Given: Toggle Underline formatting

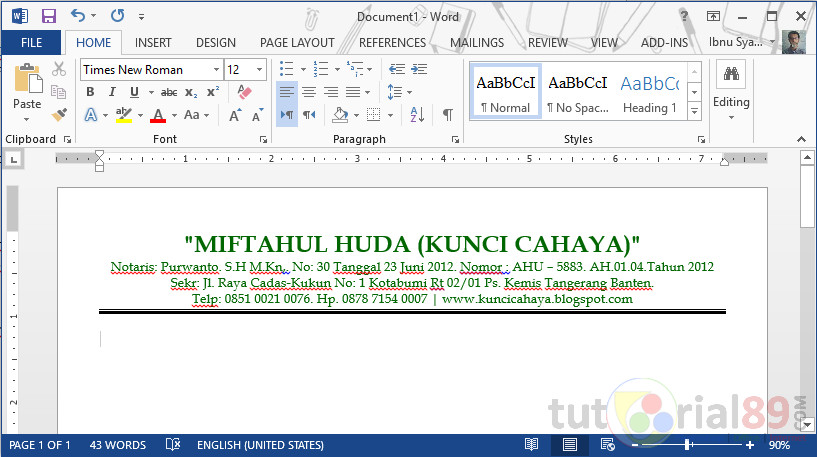Looking at the screenshot, I should click(134, 92).
